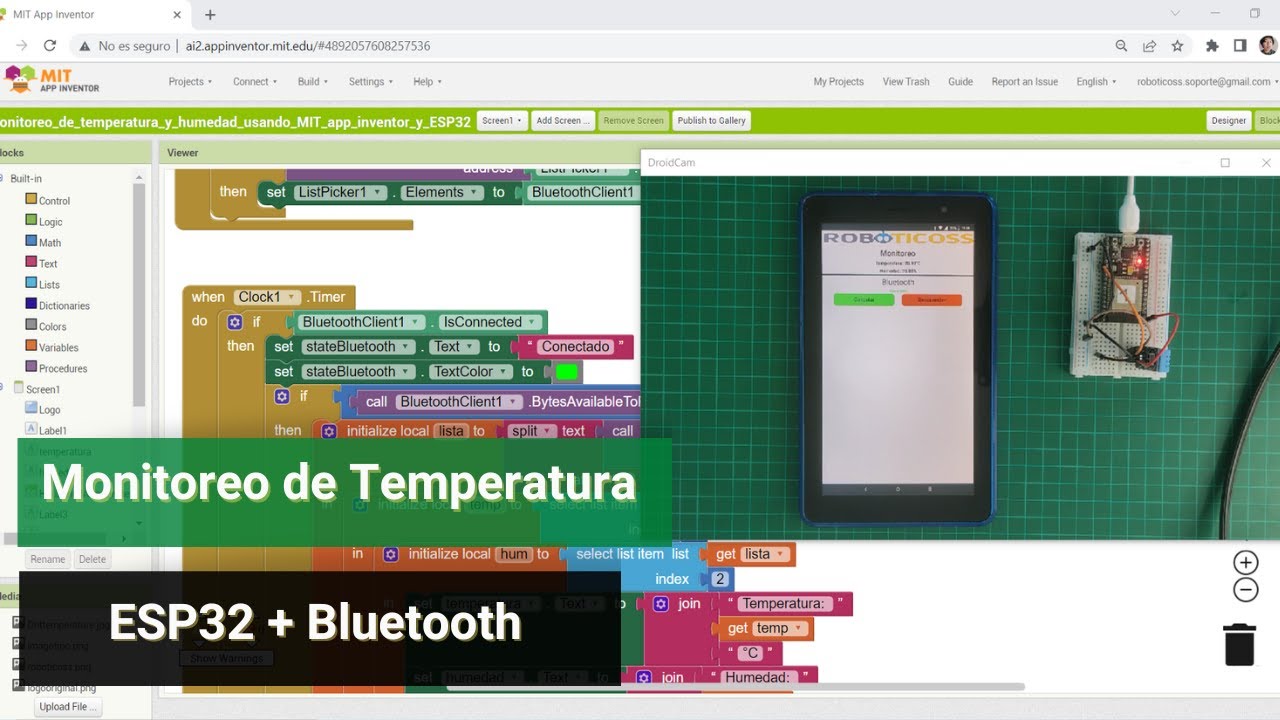Toggle the browser side panel icon
The width and height of the screenshot is (1280, 720).
click(x=1240, y=45)
